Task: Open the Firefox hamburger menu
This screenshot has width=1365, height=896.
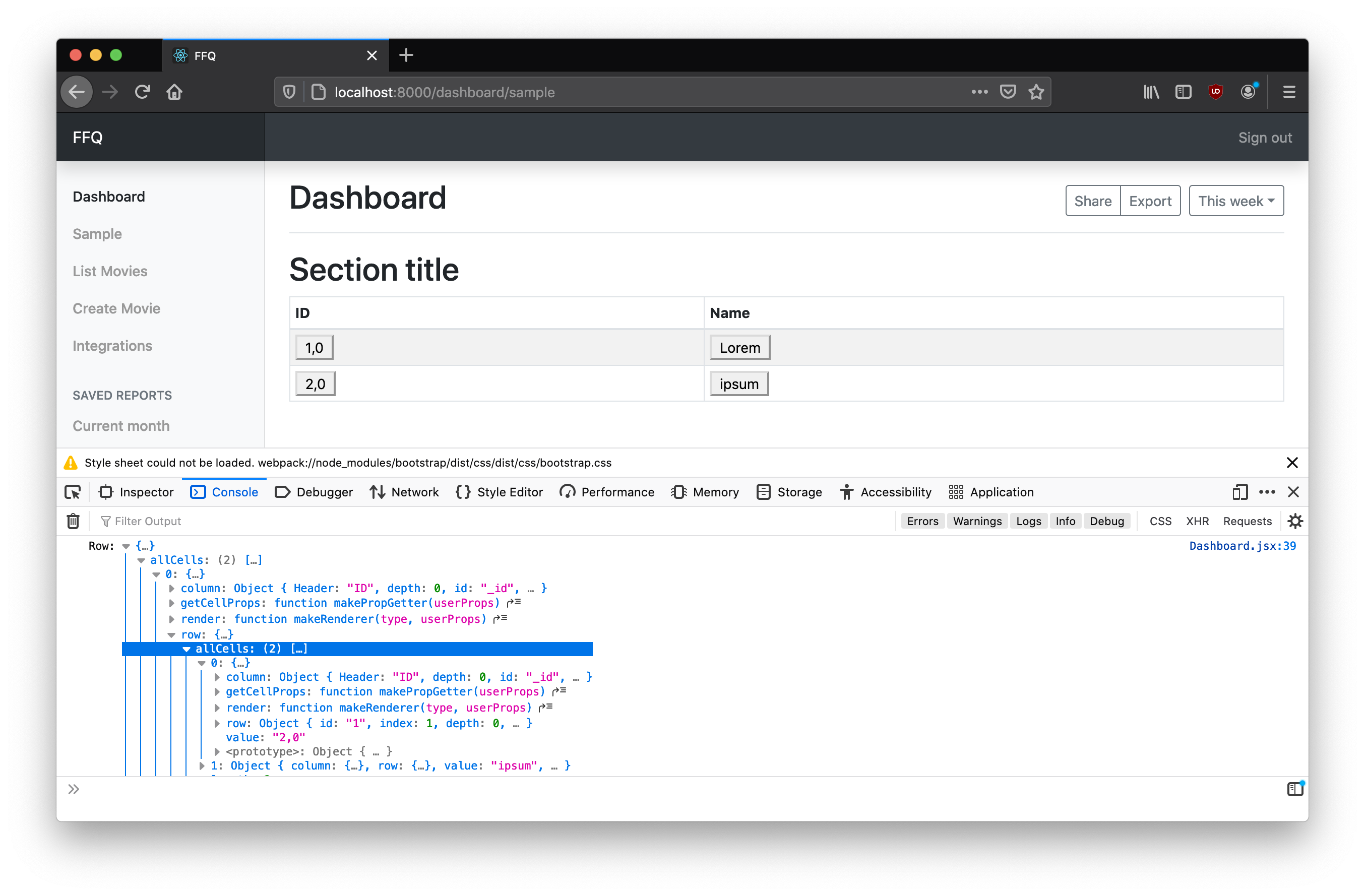Action: coord(1289,92)
